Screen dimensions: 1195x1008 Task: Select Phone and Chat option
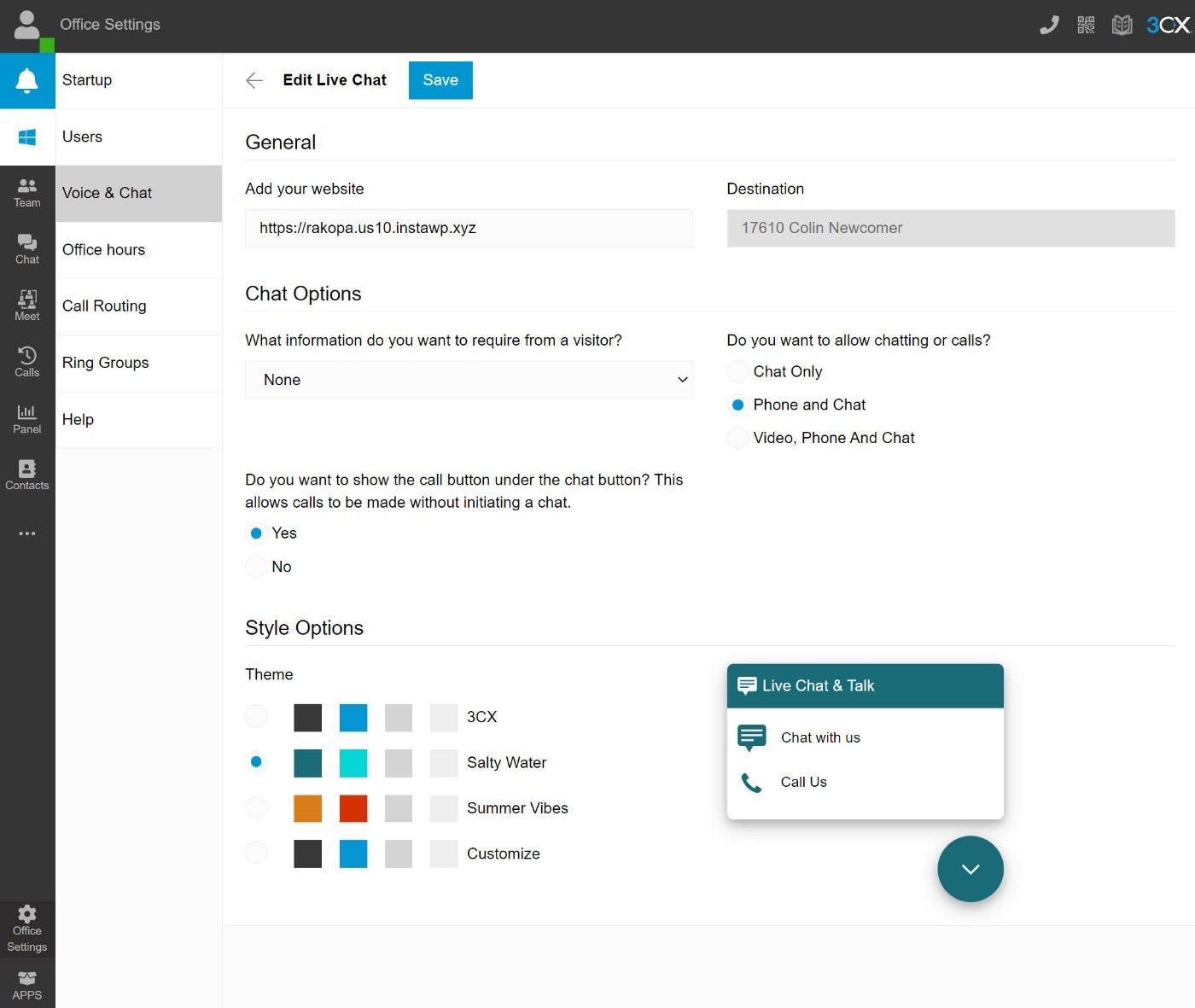[x=737, y=405]
